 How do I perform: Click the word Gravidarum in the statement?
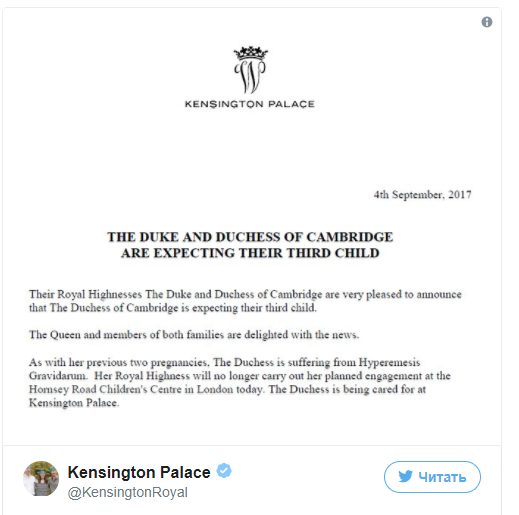coord(58,376)
